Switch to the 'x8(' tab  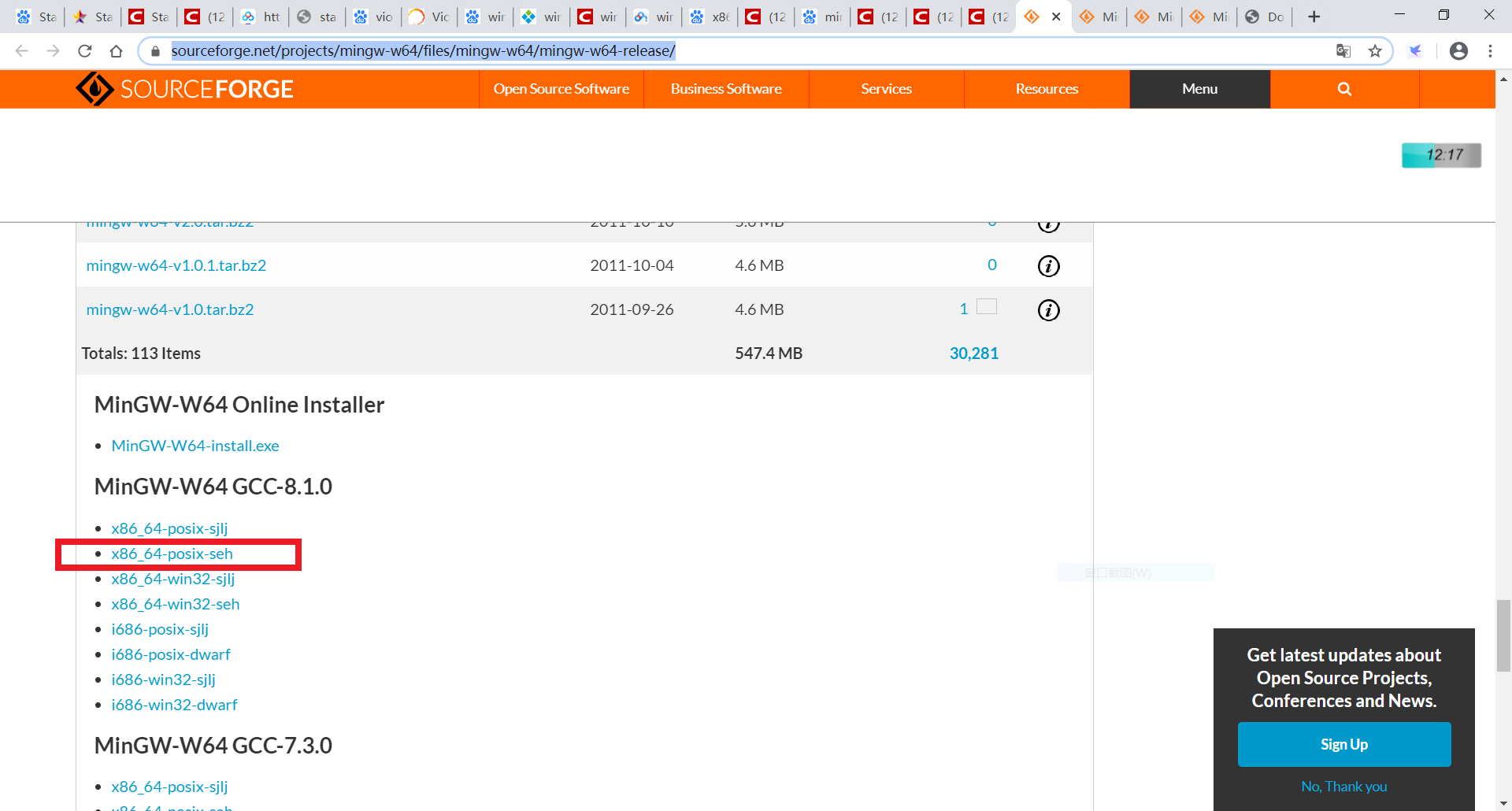tap(710, 17)
